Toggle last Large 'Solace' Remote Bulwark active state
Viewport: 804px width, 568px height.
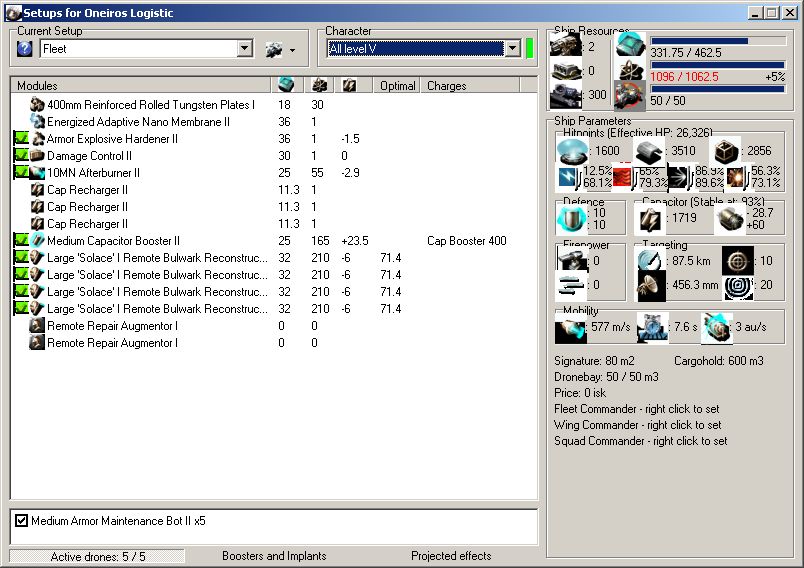(21, 308)
